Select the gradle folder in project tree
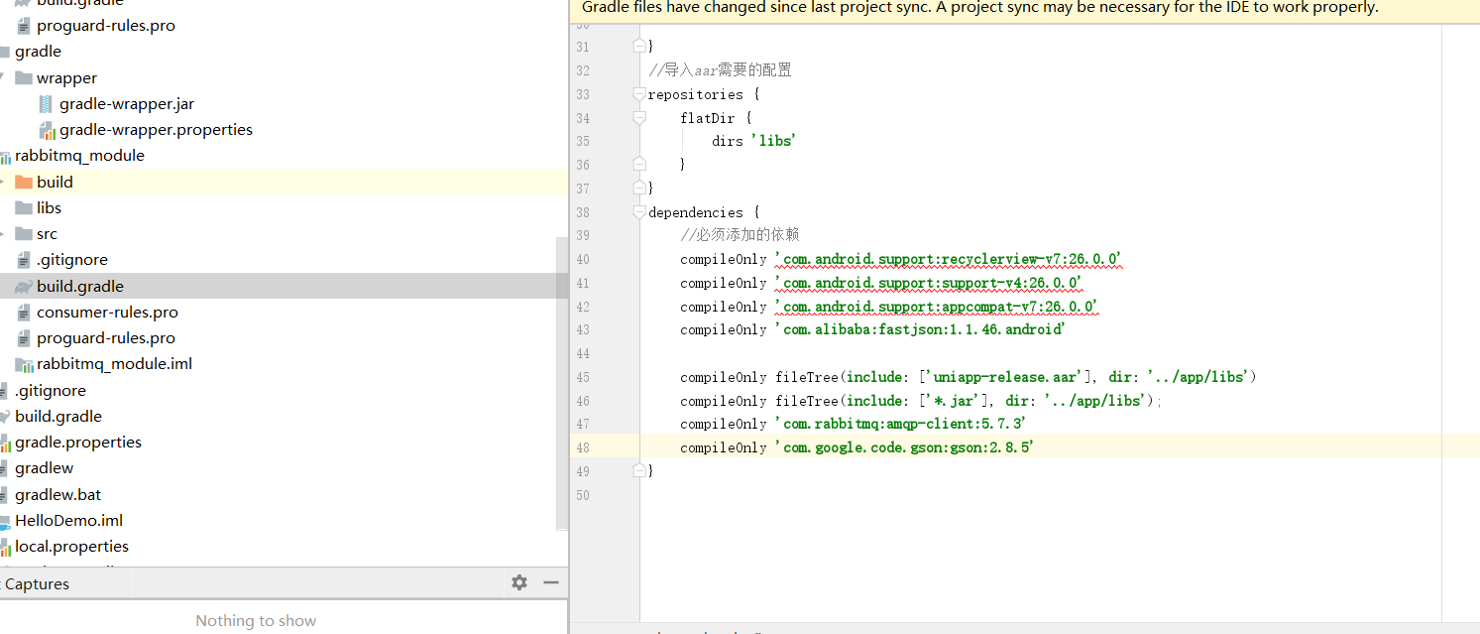Screen dimensions: 1480x634 pyautogui.click(x=38, y=52)
